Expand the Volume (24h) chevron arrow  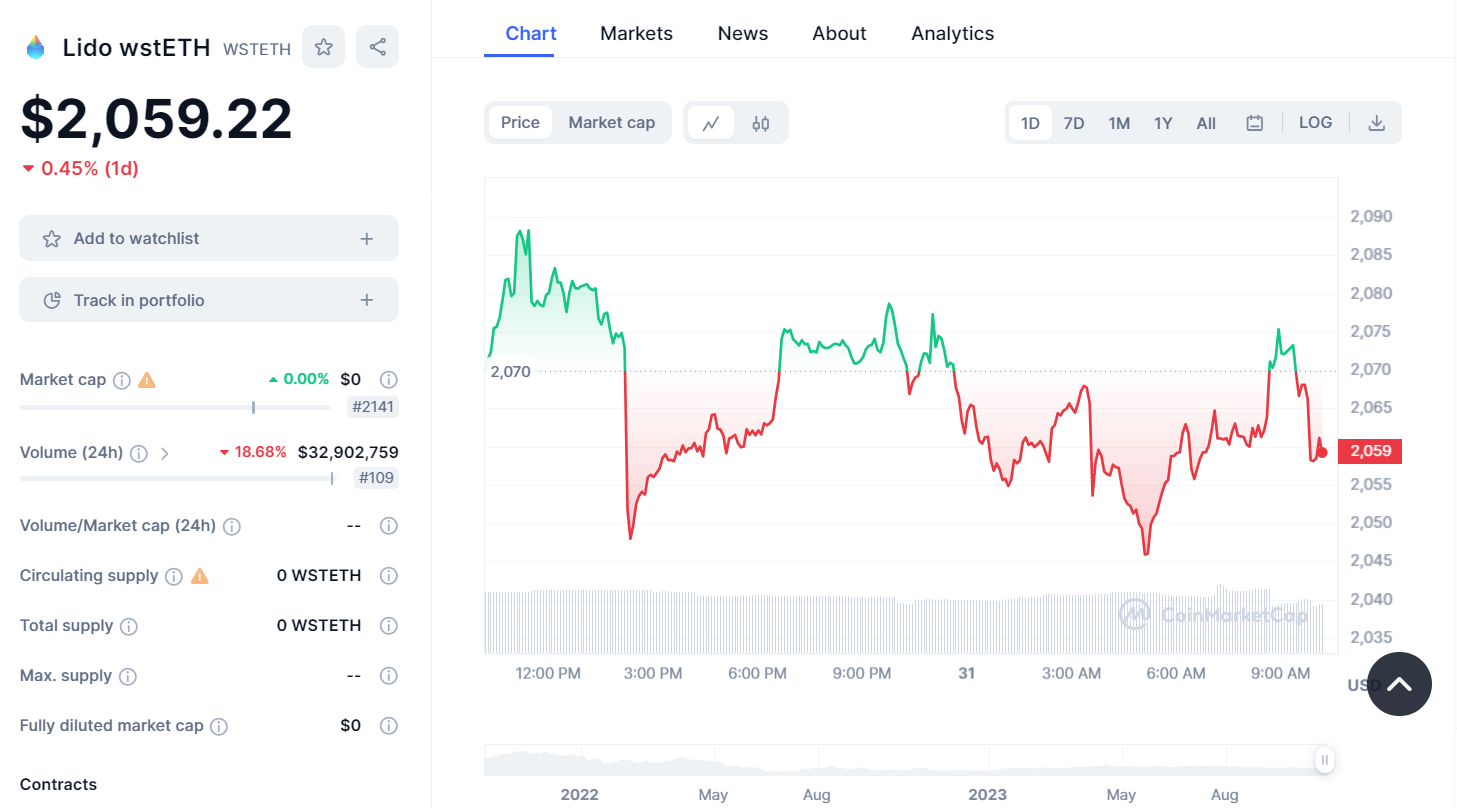click(x=165, y=453)
